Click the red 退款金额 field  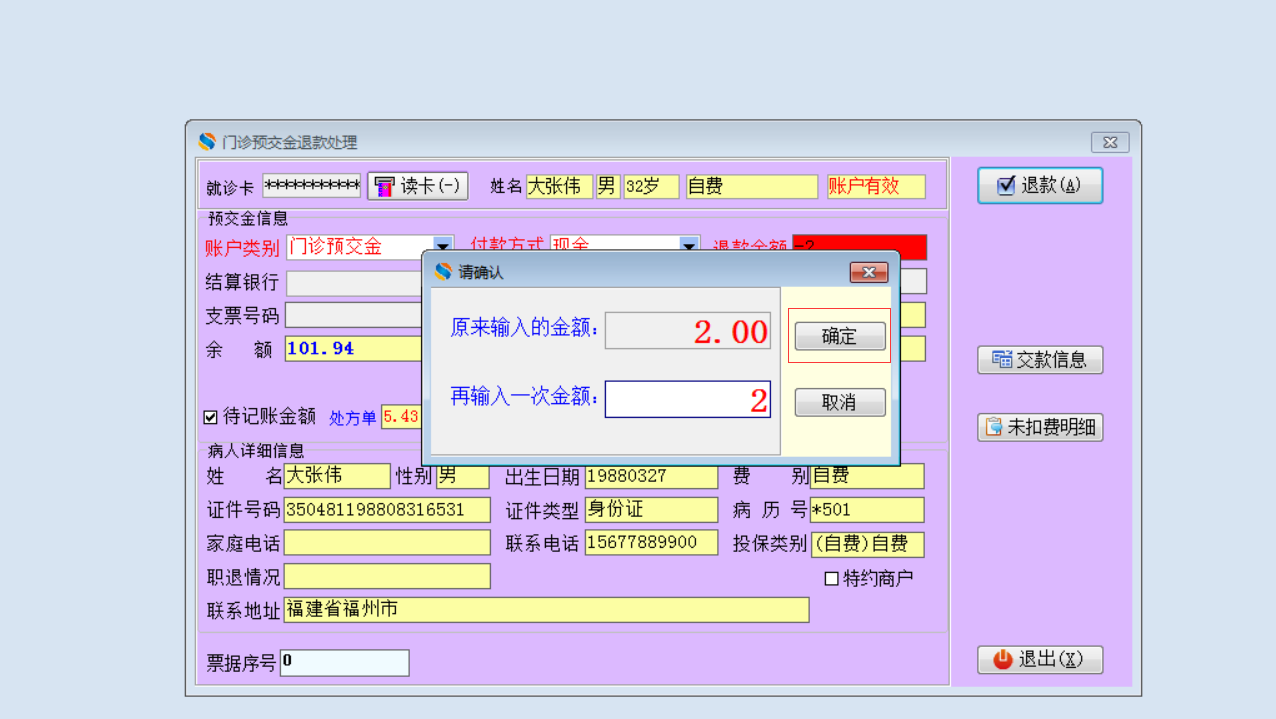[859, 247]
